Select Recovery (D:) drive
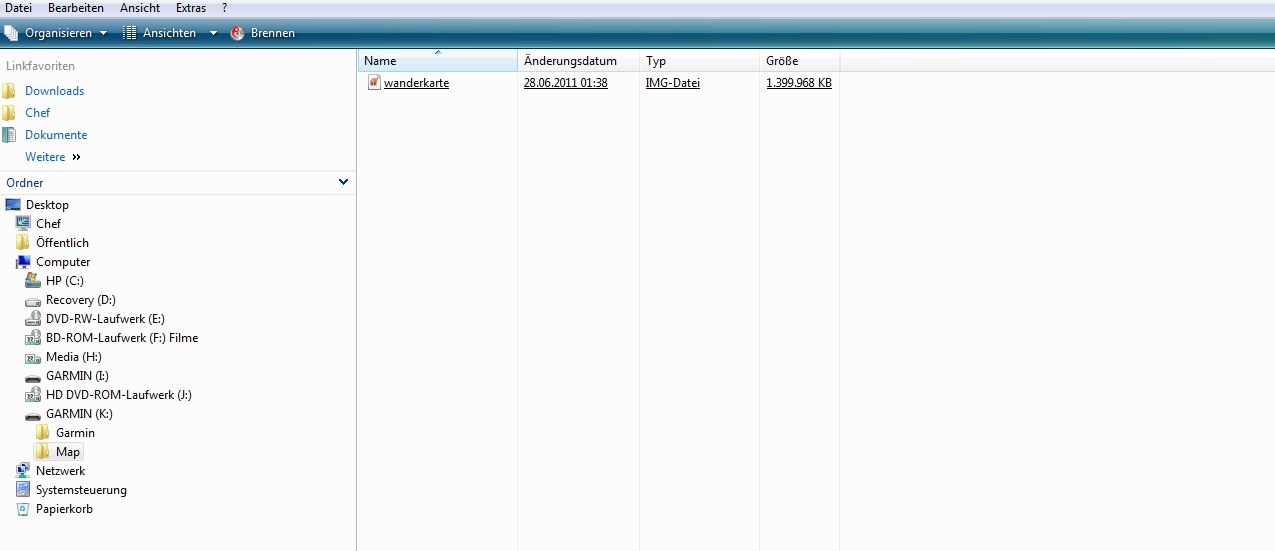1275x551 pixels. (x=82, y=300)
